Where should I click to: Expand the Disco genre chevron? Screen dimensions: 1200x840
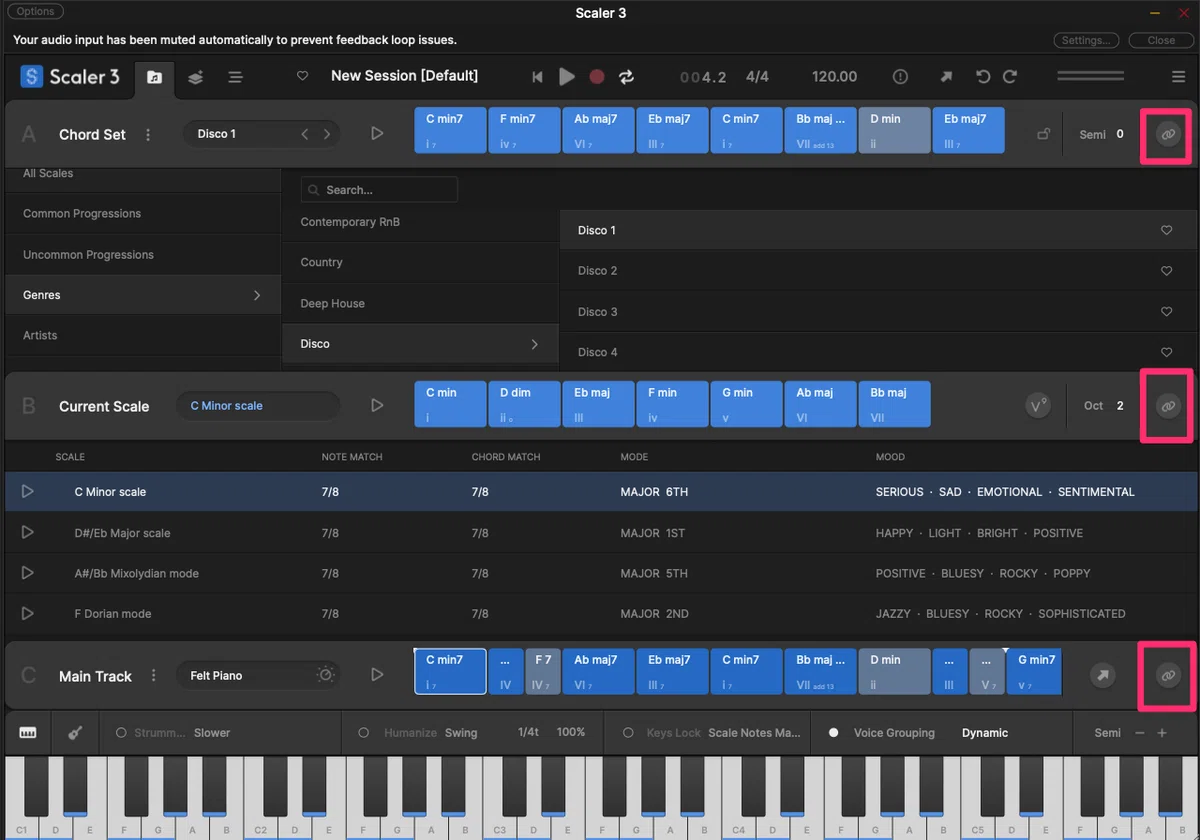(x=535, y=344)
